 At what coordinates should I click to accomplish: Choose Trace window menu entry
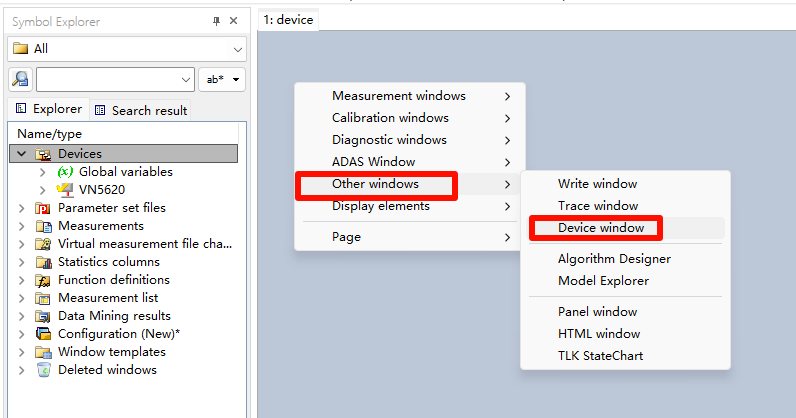pos(598,206)
